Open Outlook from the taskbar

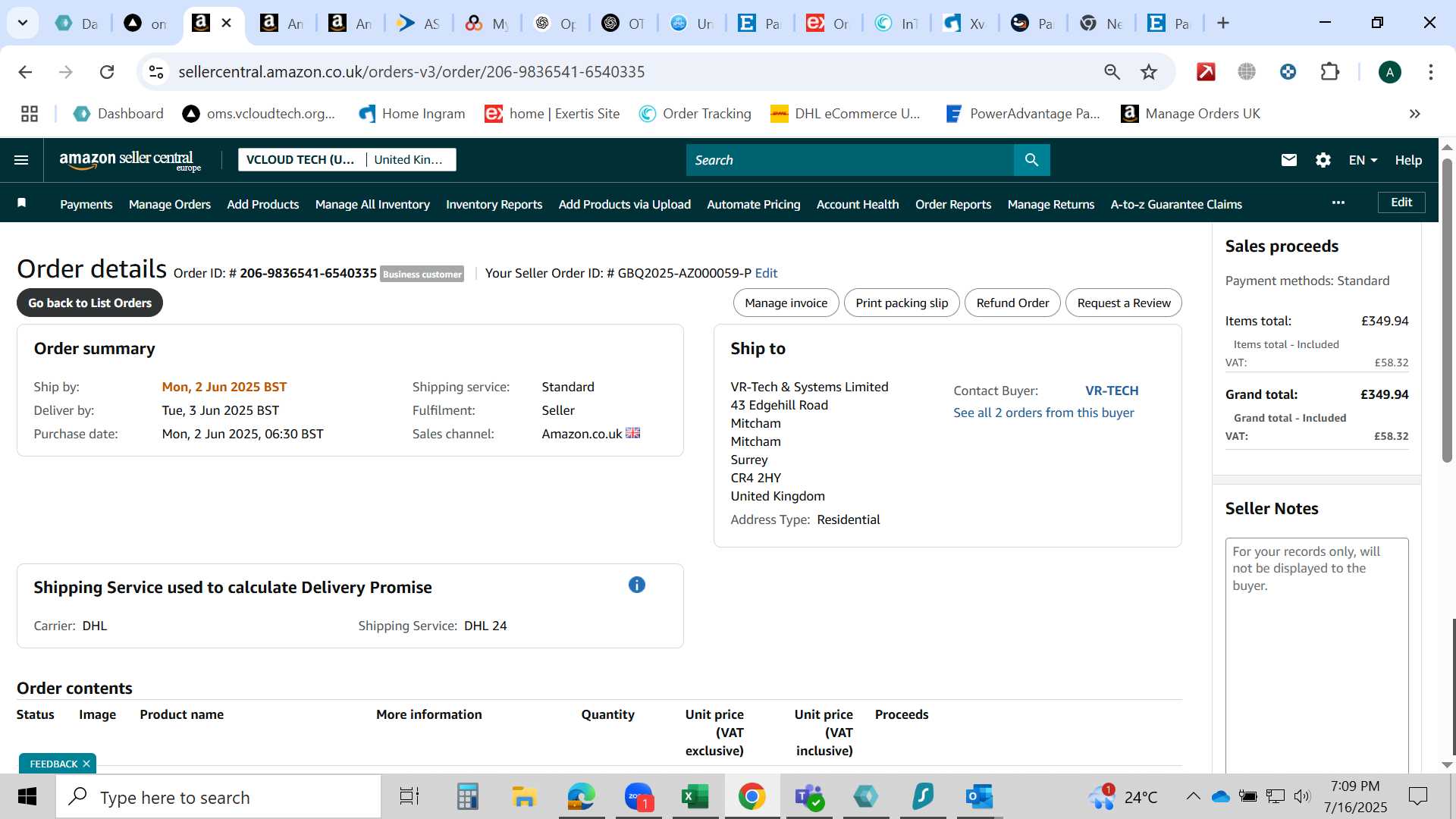click(979, 797)
